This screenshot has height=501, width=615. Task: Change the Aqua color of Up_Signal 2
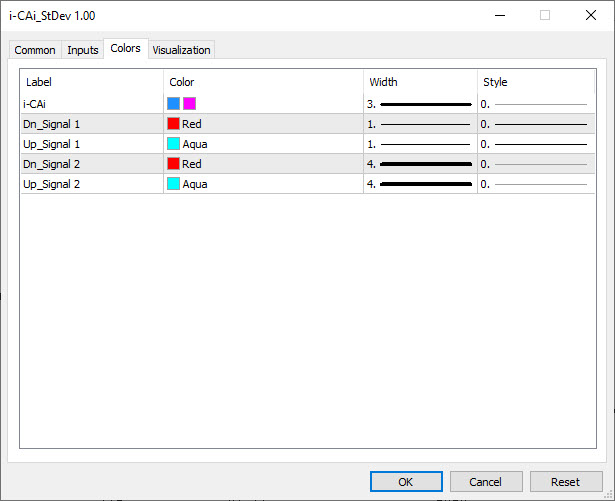pyautogui.click(x=173, y=184)
